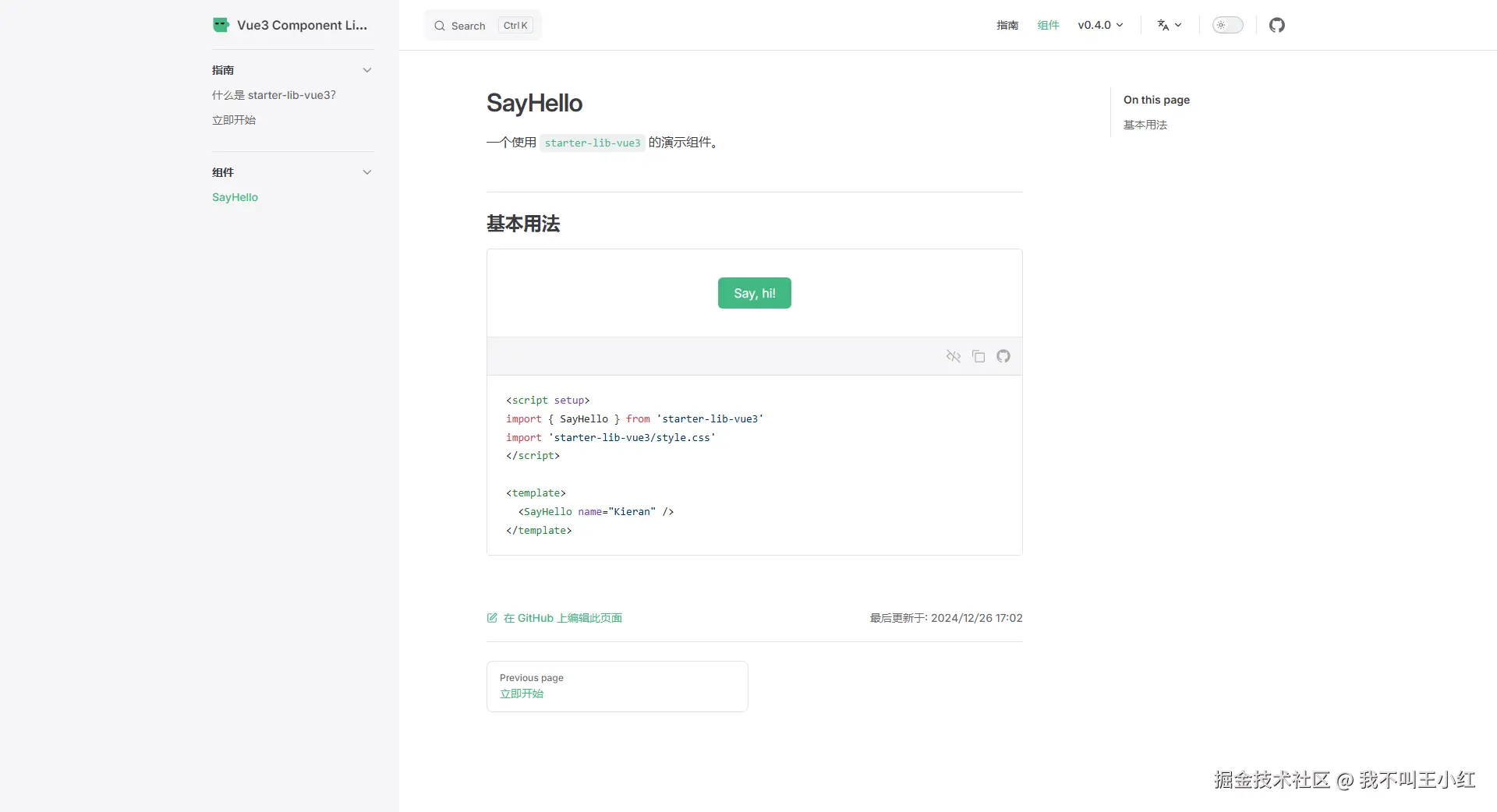Jump to 基本用法 via On this page
The width and height of the screenshot is (1497, 812).
[1145, 125]
